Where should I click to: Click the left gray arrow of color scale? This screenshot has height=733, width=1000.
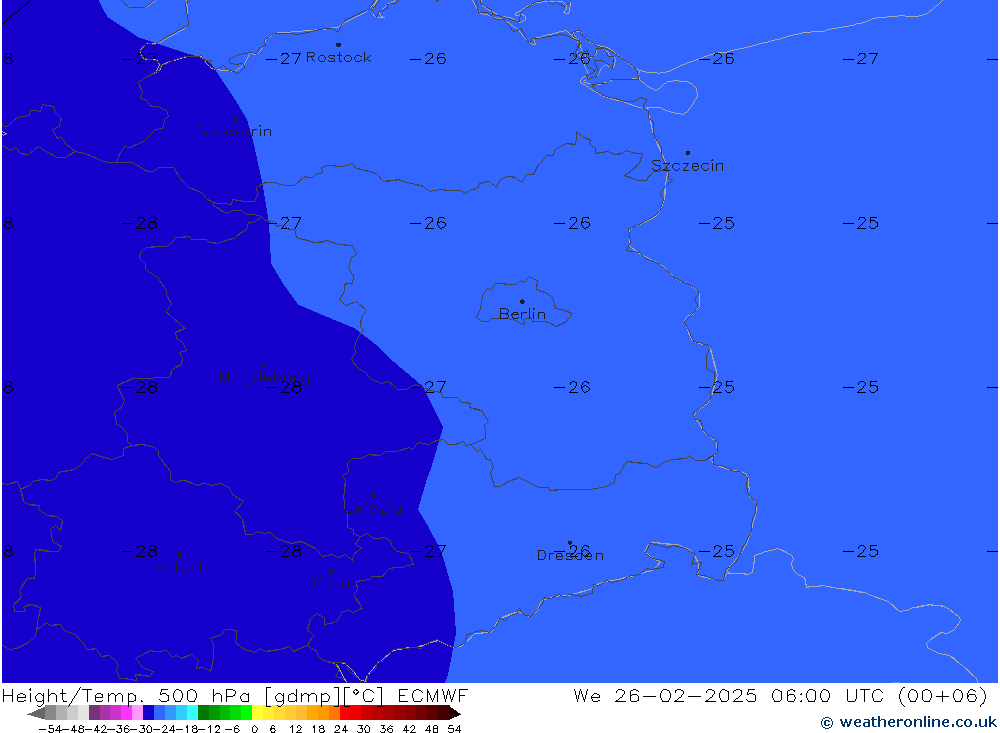coord(36,713)
